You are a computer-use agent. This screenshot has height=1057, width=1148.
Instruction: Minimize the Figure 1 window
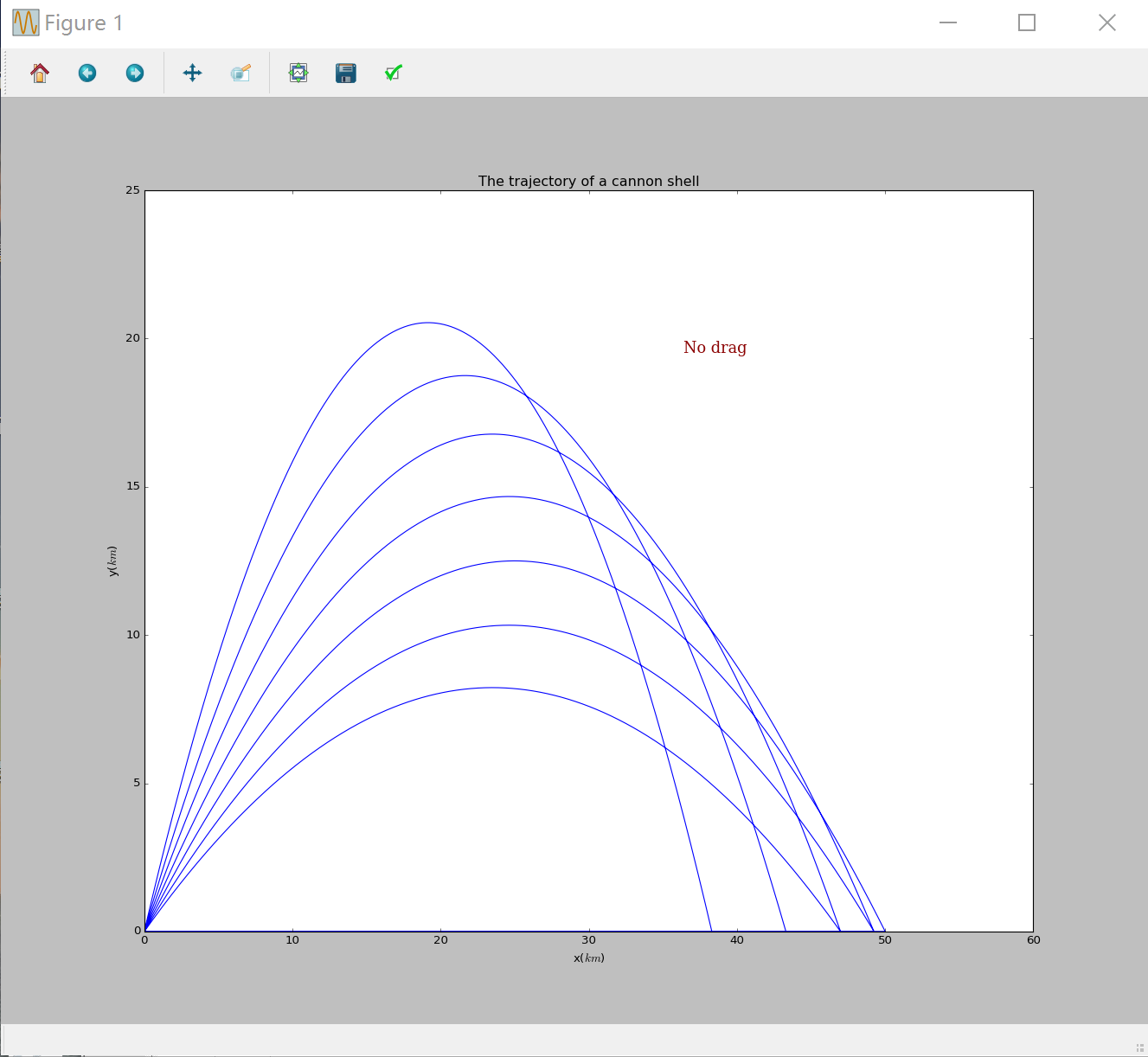[948, 22]
